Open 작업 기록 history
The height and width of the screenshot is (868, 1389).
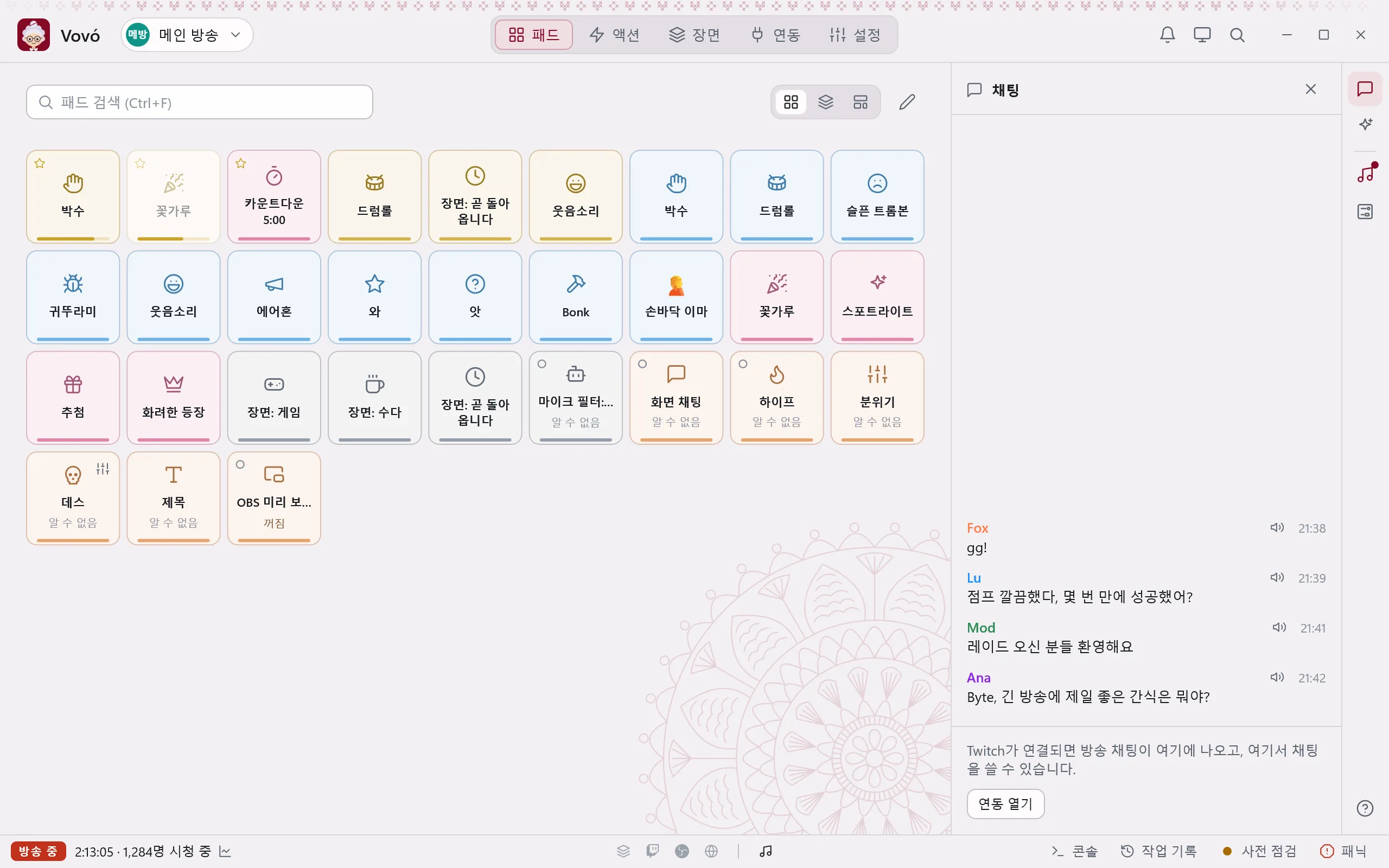(x=1159, y=851)
